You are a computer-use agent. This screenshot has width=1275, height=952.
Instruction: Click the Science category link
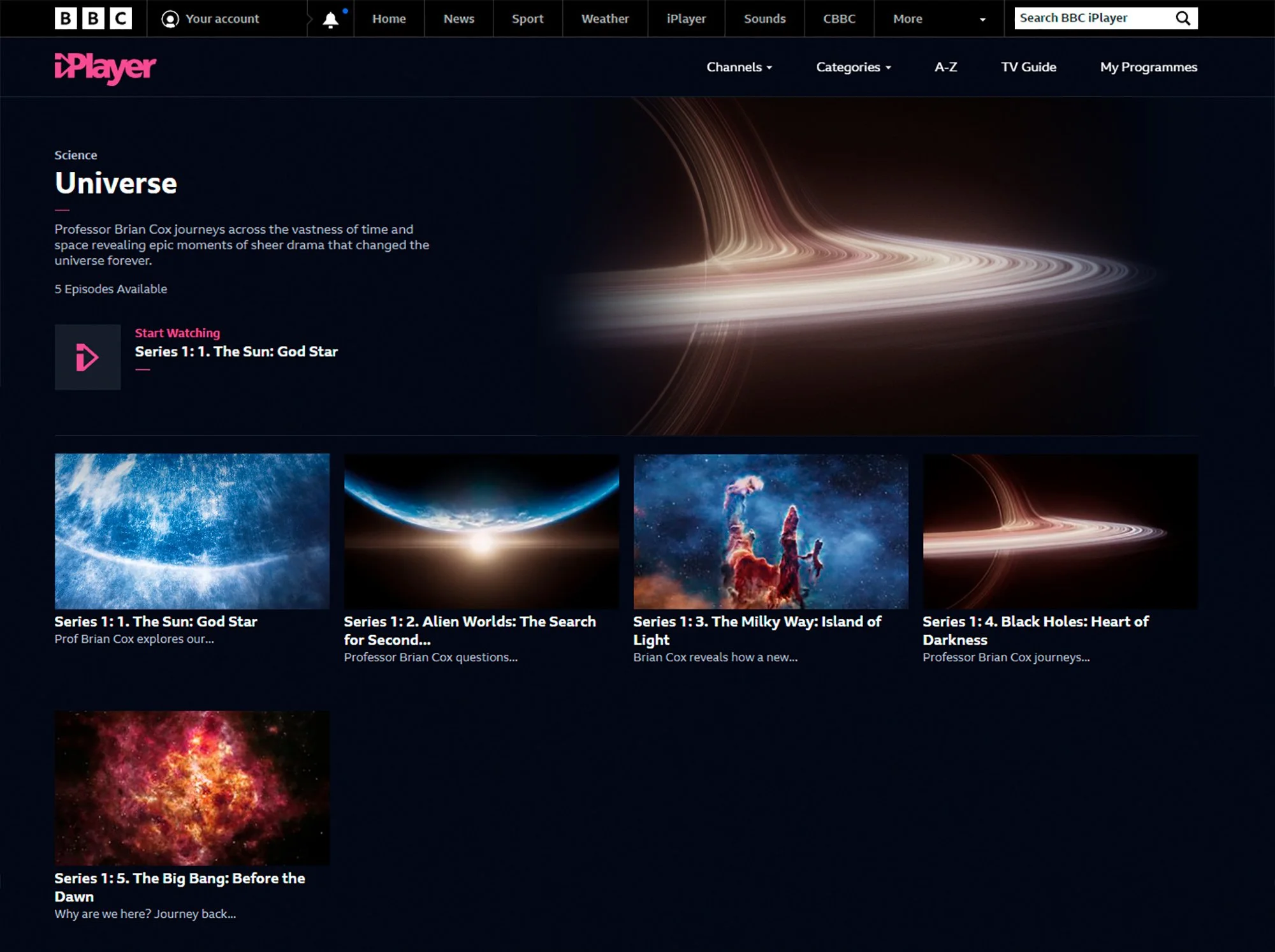[76, 155]
